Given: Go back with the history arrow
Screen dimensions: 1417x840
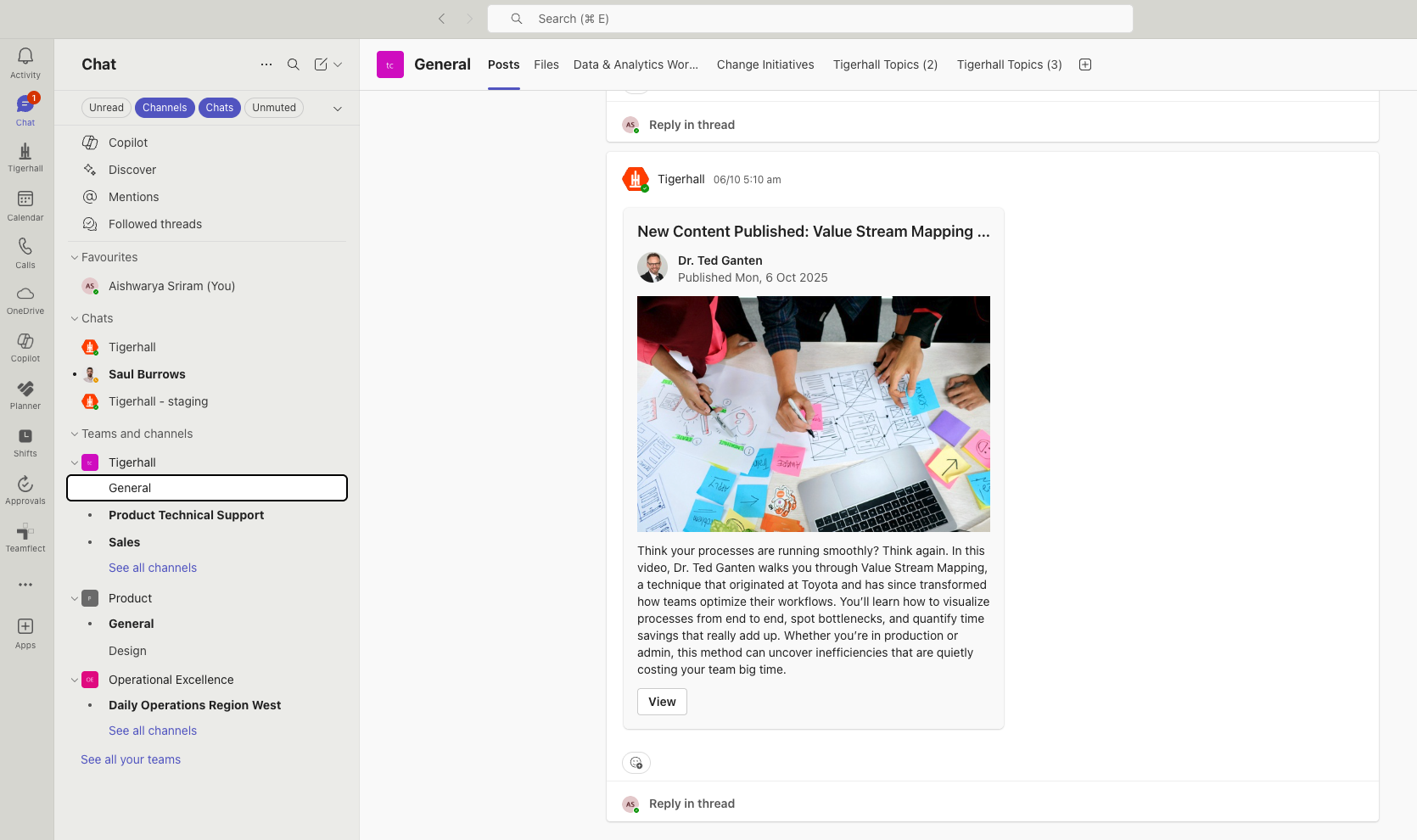Looking at the screenshot, I should [x=441, y=19].
